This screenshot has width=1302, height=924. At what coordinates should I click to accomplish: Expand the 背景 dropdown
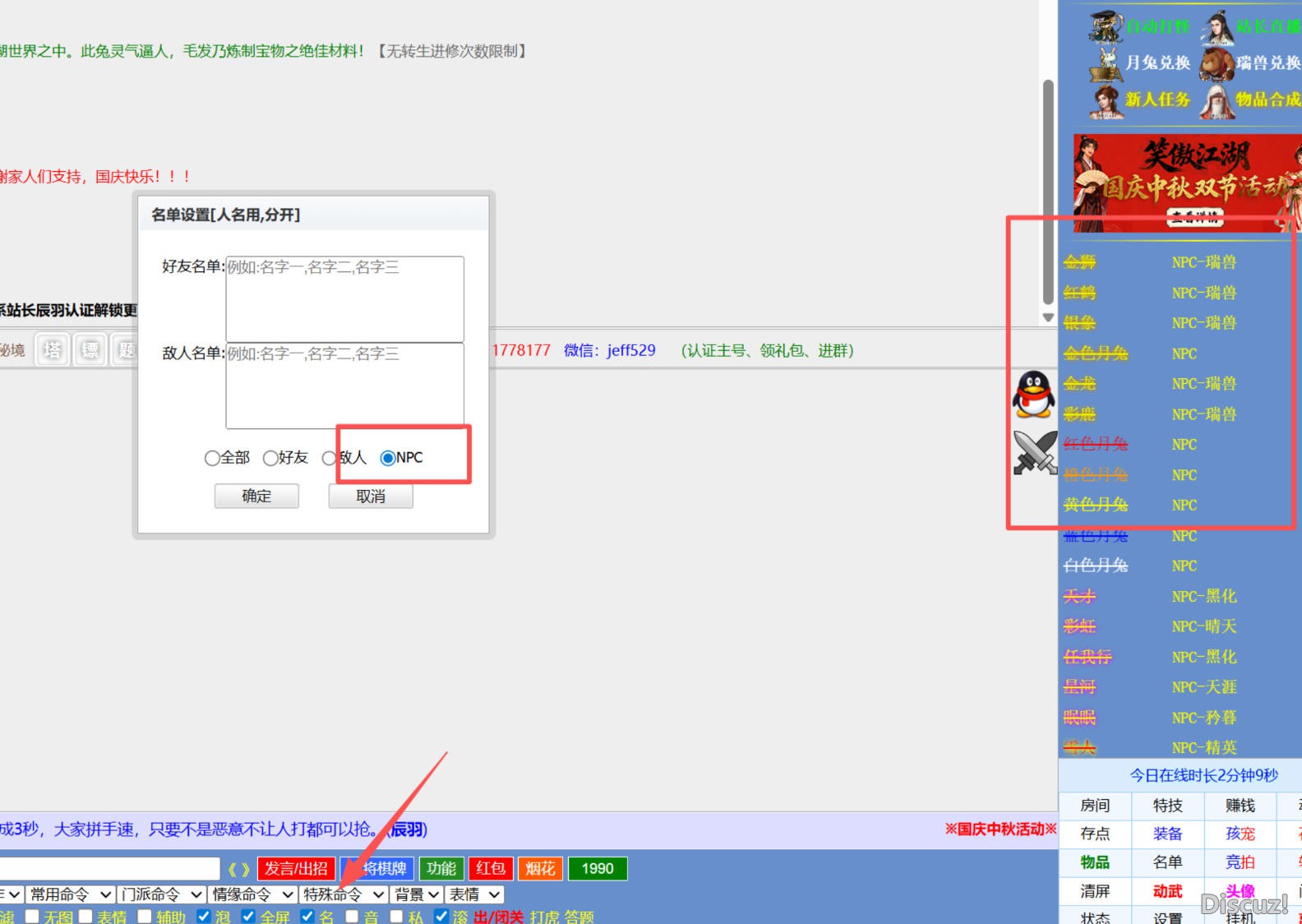tap(417, 894)
